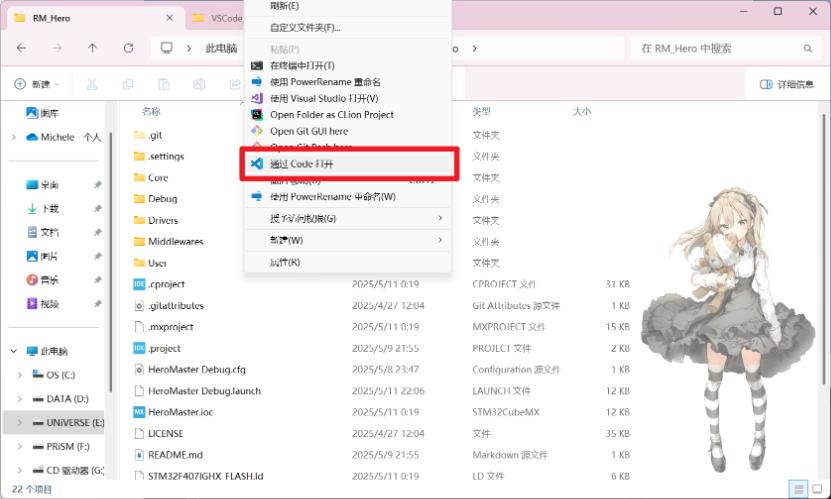Expand the OS (C:) drive node
Screen dimensions: 831x499
pyautogui.click(x=20, y=375)
